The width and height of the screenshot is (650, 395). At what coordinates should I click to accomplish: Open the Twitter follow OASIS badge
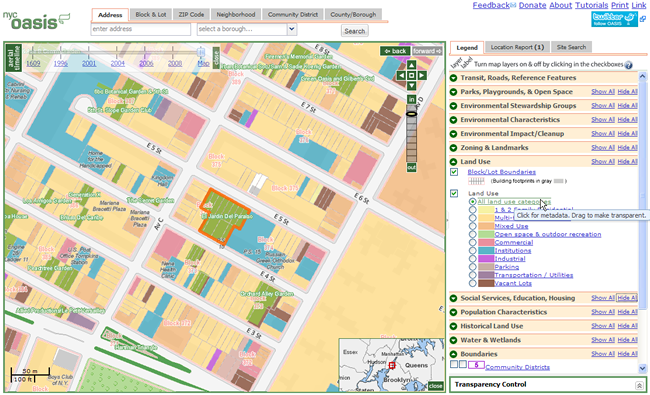pos(614,19)
